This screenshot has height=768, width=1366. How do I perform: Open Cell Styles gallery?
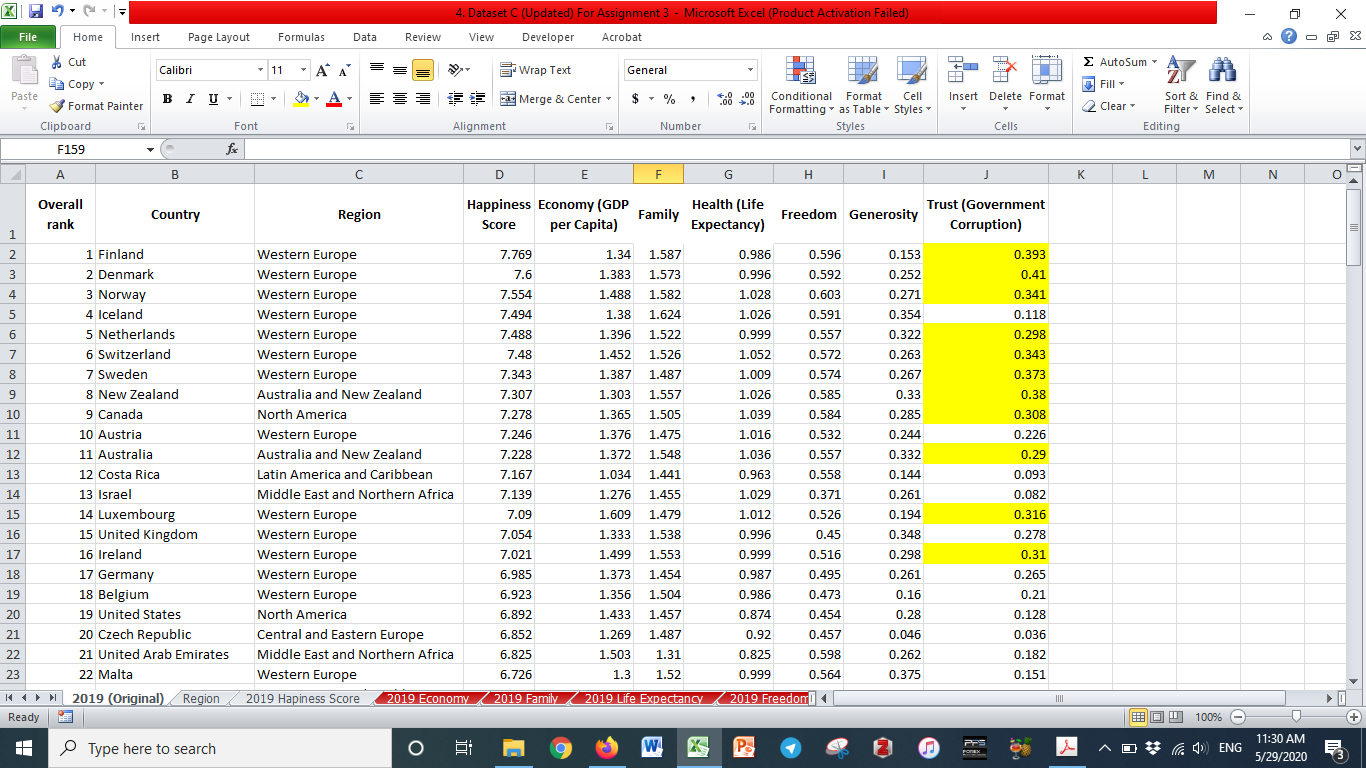[x=910, y=85]
